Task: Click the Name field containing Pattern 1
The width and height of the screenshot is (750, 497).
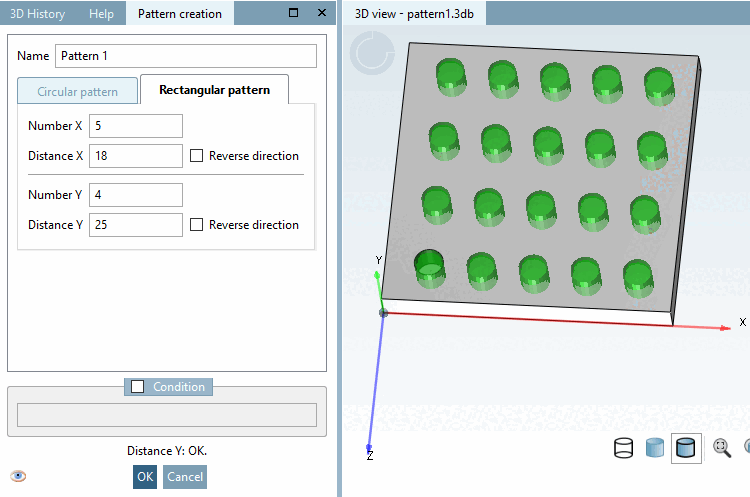Action: coord(186,56)
